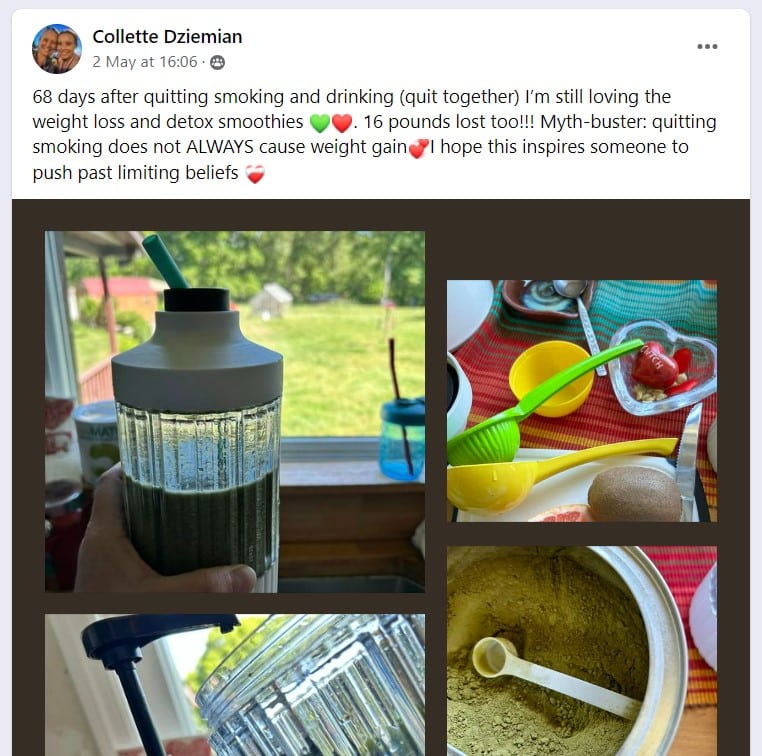Open the citrus squeezers photo
762x756 pixels.
[582, 401]
